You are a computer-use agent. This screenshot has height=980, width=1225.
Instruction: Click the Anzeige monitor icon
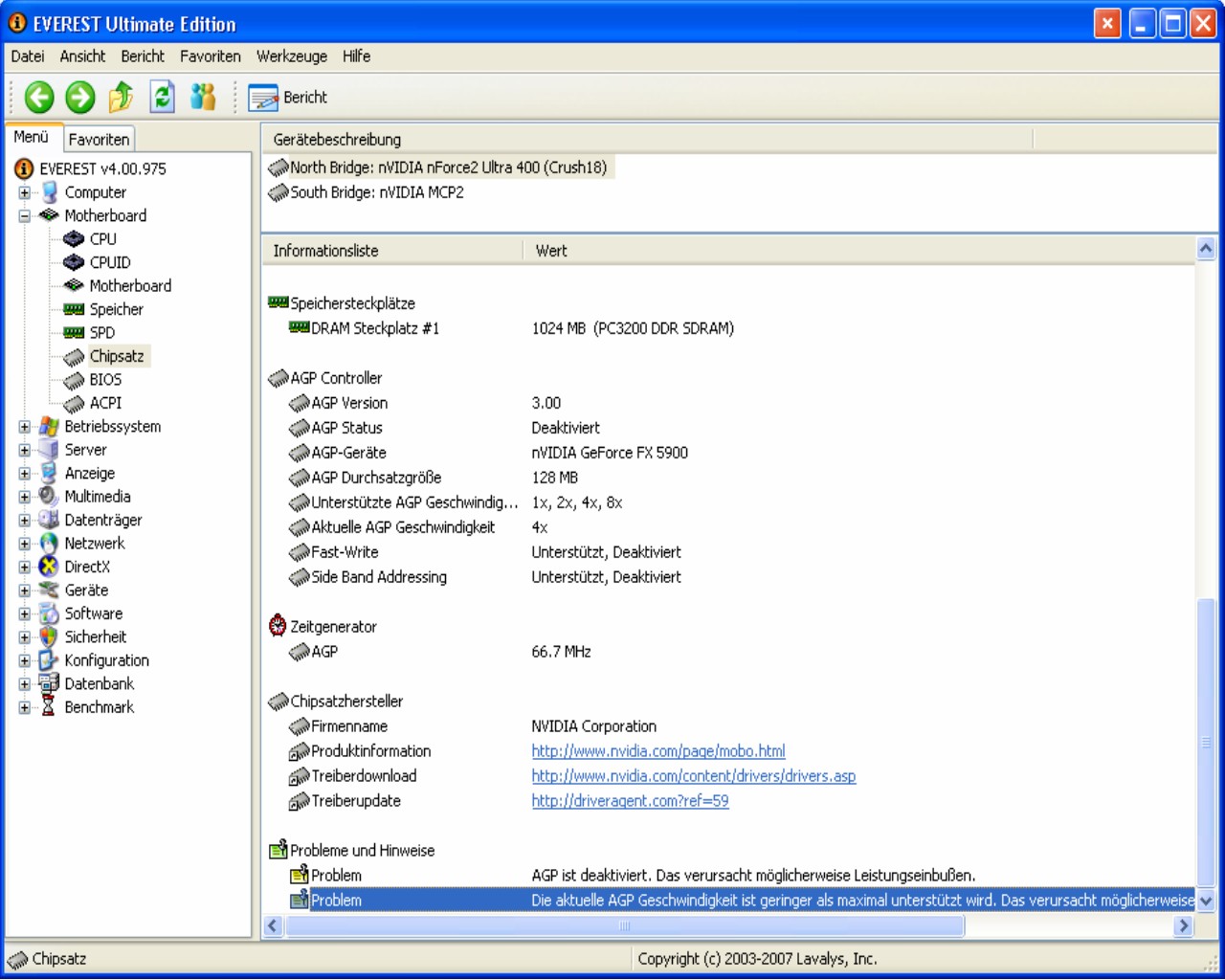point(49,474)
